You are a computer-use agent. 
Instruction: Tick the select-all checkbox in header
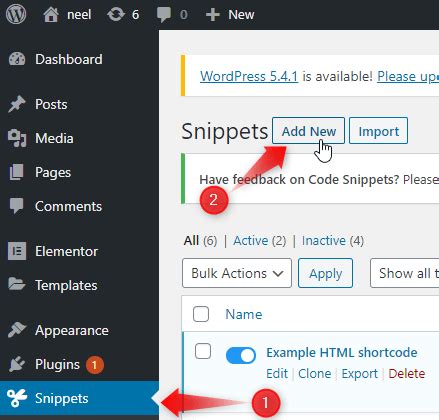coord(201,314)
